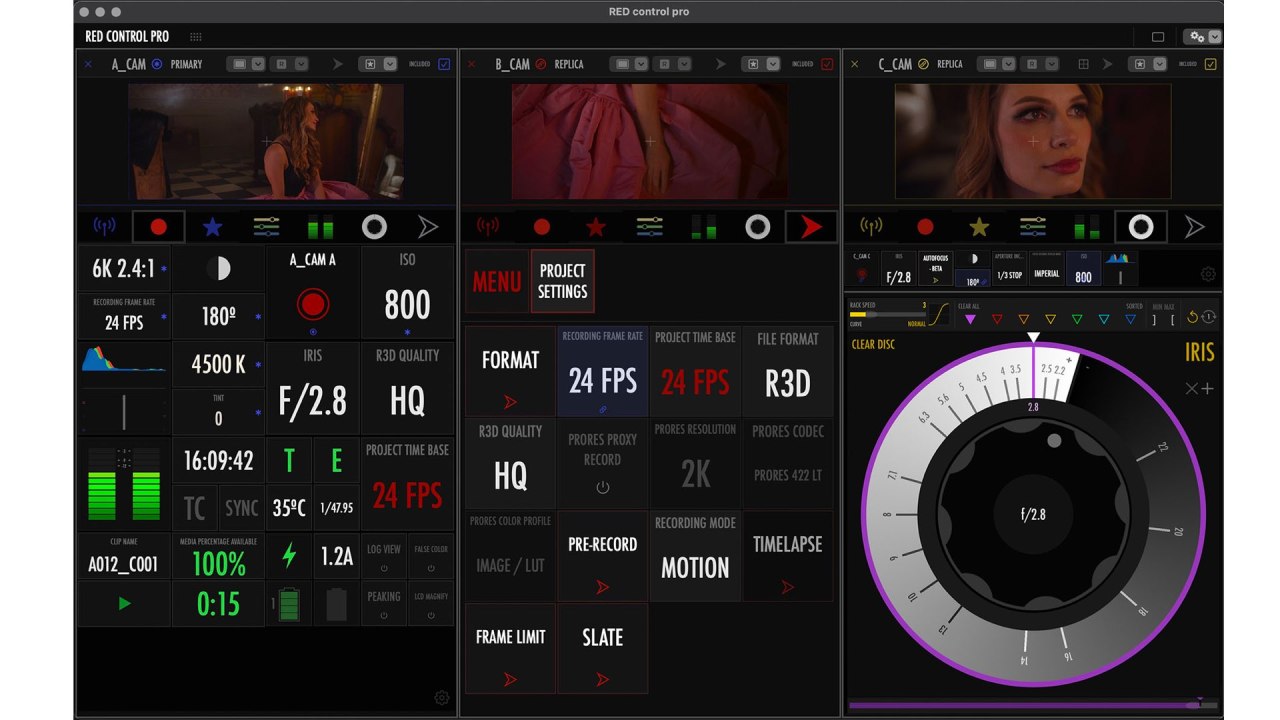Toggle B_CAM INCLUDED checkbox
This screenshot has height=720, width=1280.
click(827, 64)
